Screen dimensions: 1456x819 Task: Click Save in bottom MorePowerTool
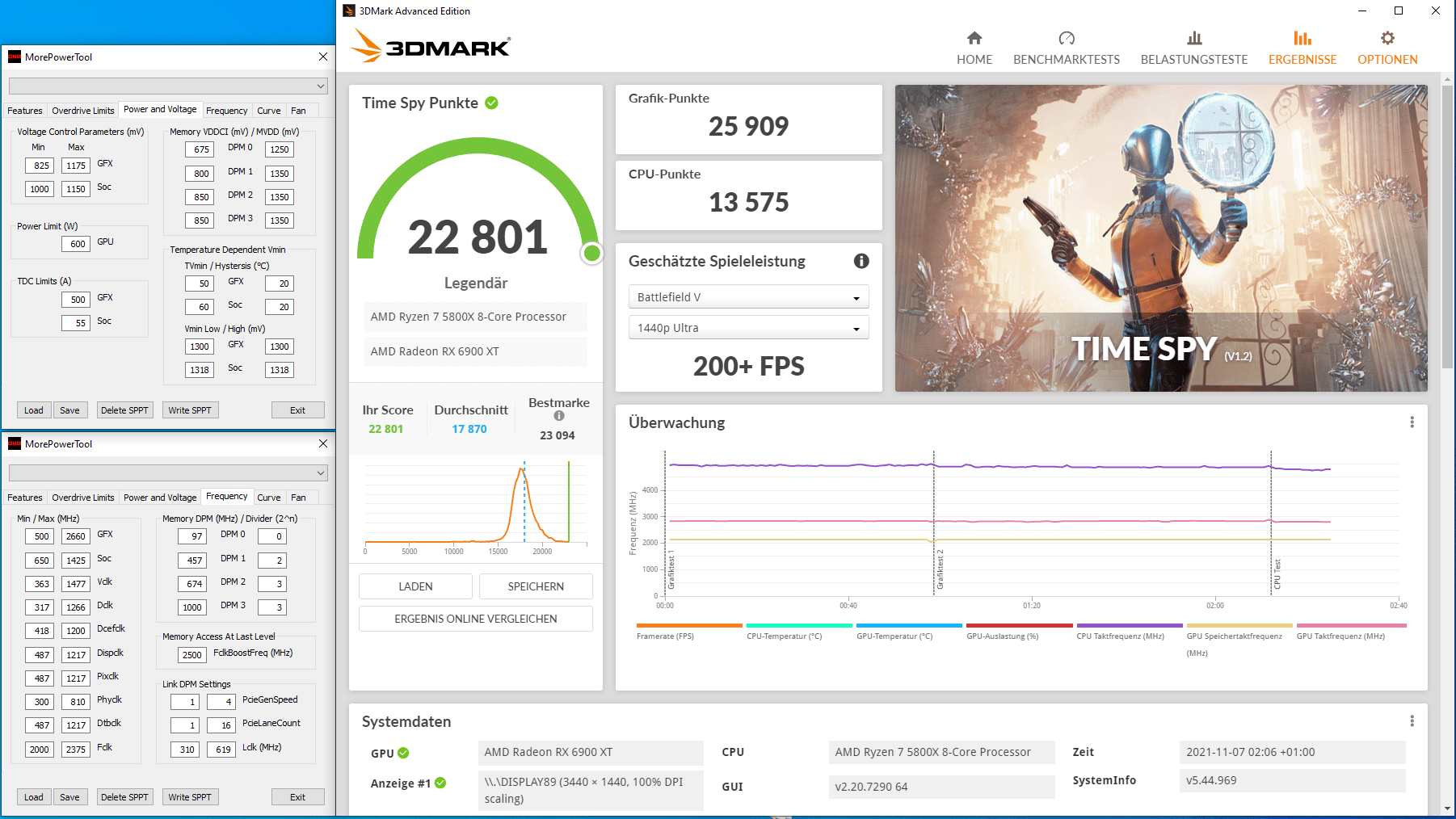coord(69,797)
